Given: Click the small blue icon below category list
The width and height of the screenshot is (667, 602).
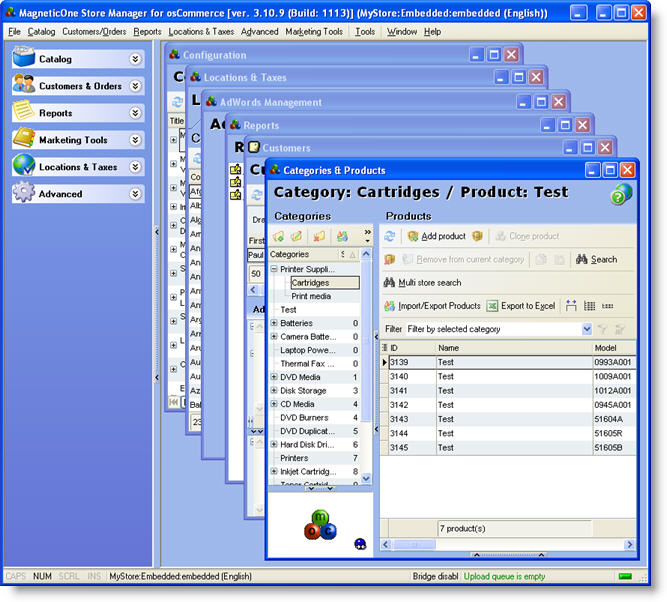Looking at the screenshot, I should point(360,544).
